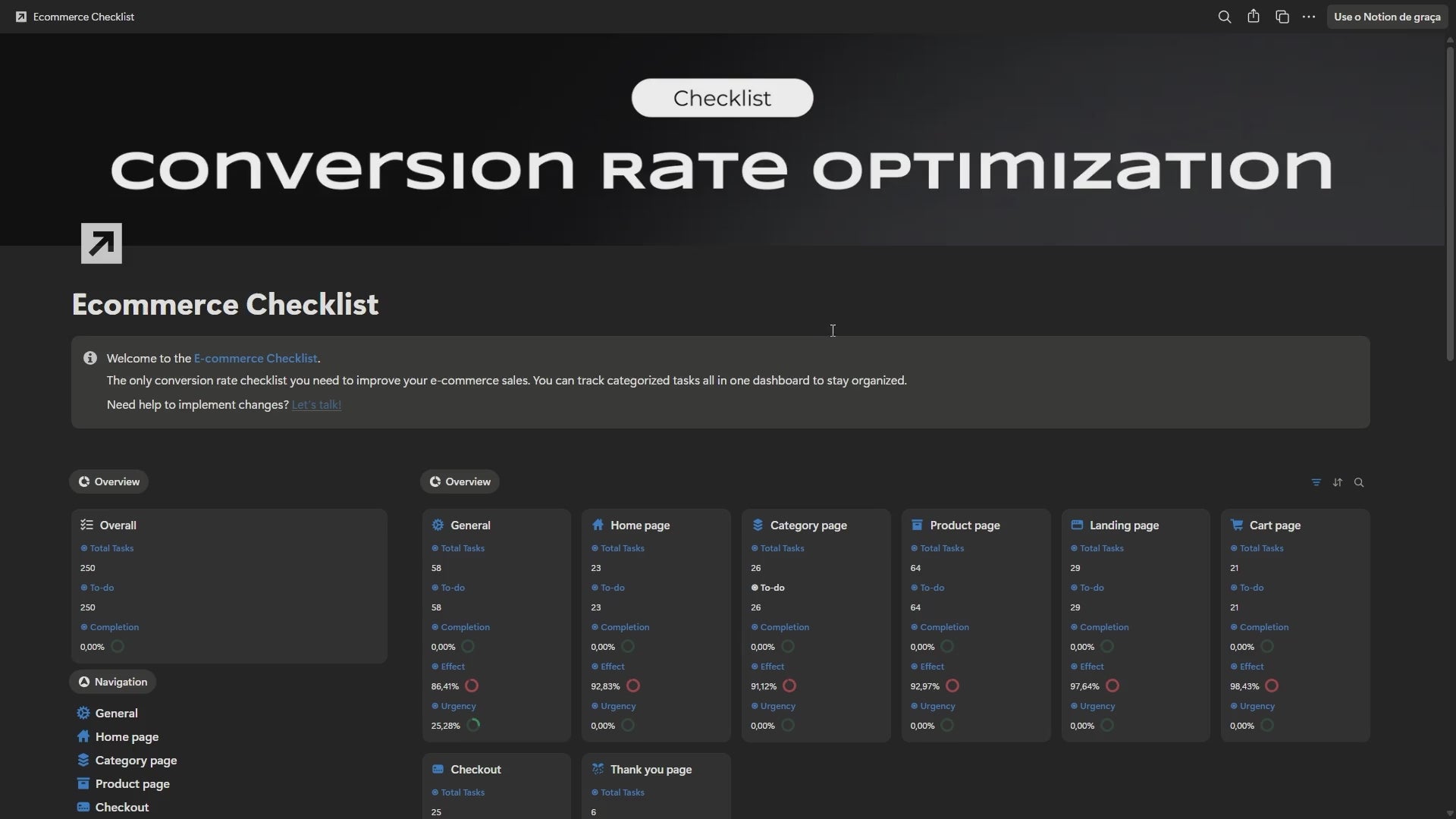1456x819 pixels.
Task: Click the scrollbar down arrow
Action: pyautogui.click(x=1450, y=813)
